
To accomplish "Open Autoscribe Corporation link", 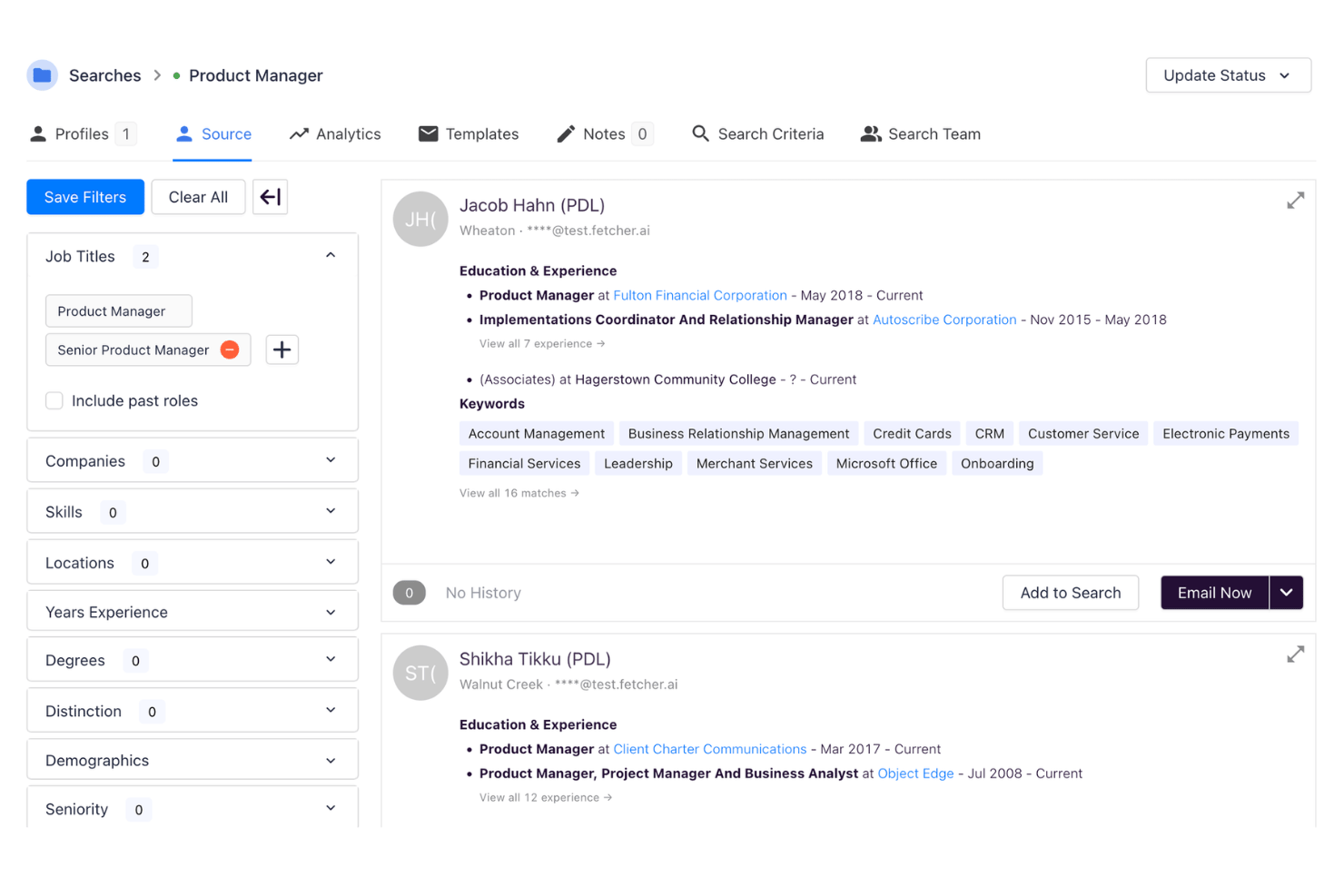I will [x=944, y=320].
